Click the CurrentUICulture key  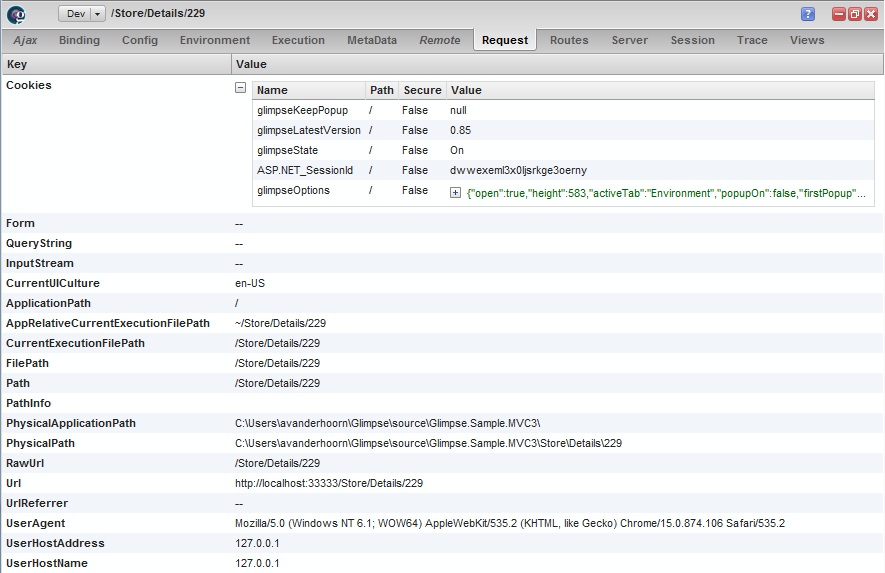(x=53, y=283)
